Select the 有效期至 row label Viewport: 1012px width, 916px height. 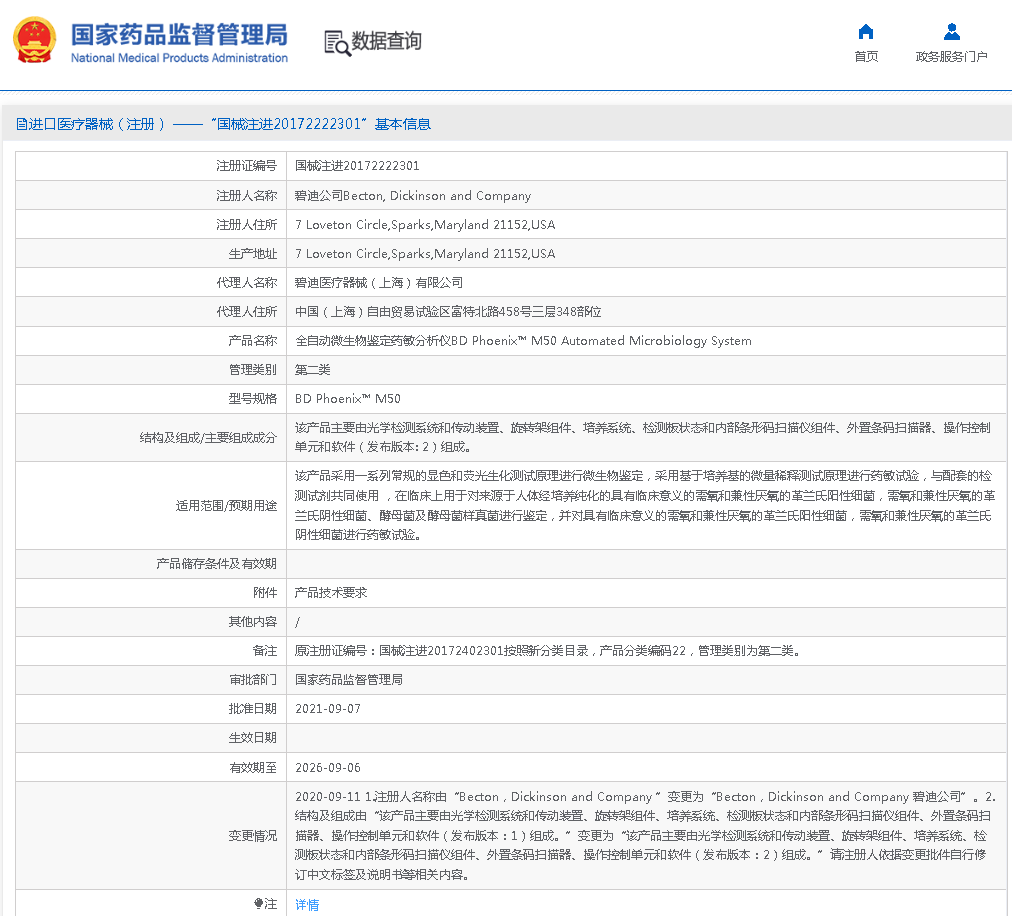coord(252,768)
